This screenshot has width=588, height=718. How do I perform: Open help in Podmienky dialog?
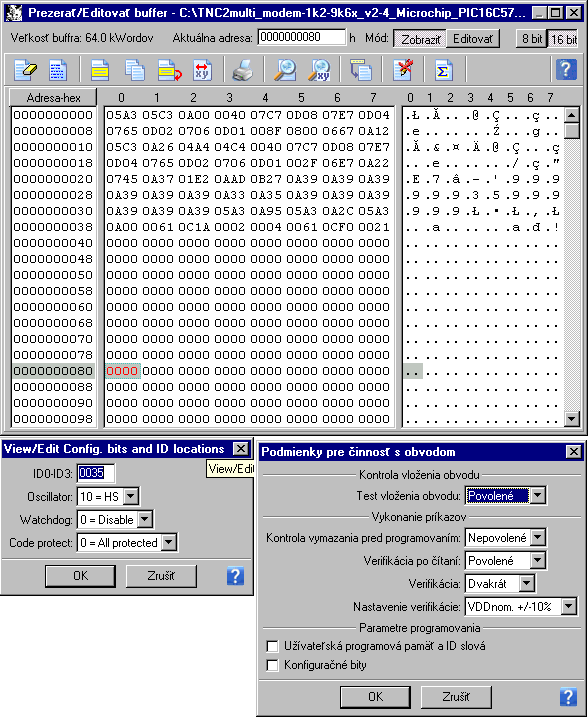tap(568, 697)
